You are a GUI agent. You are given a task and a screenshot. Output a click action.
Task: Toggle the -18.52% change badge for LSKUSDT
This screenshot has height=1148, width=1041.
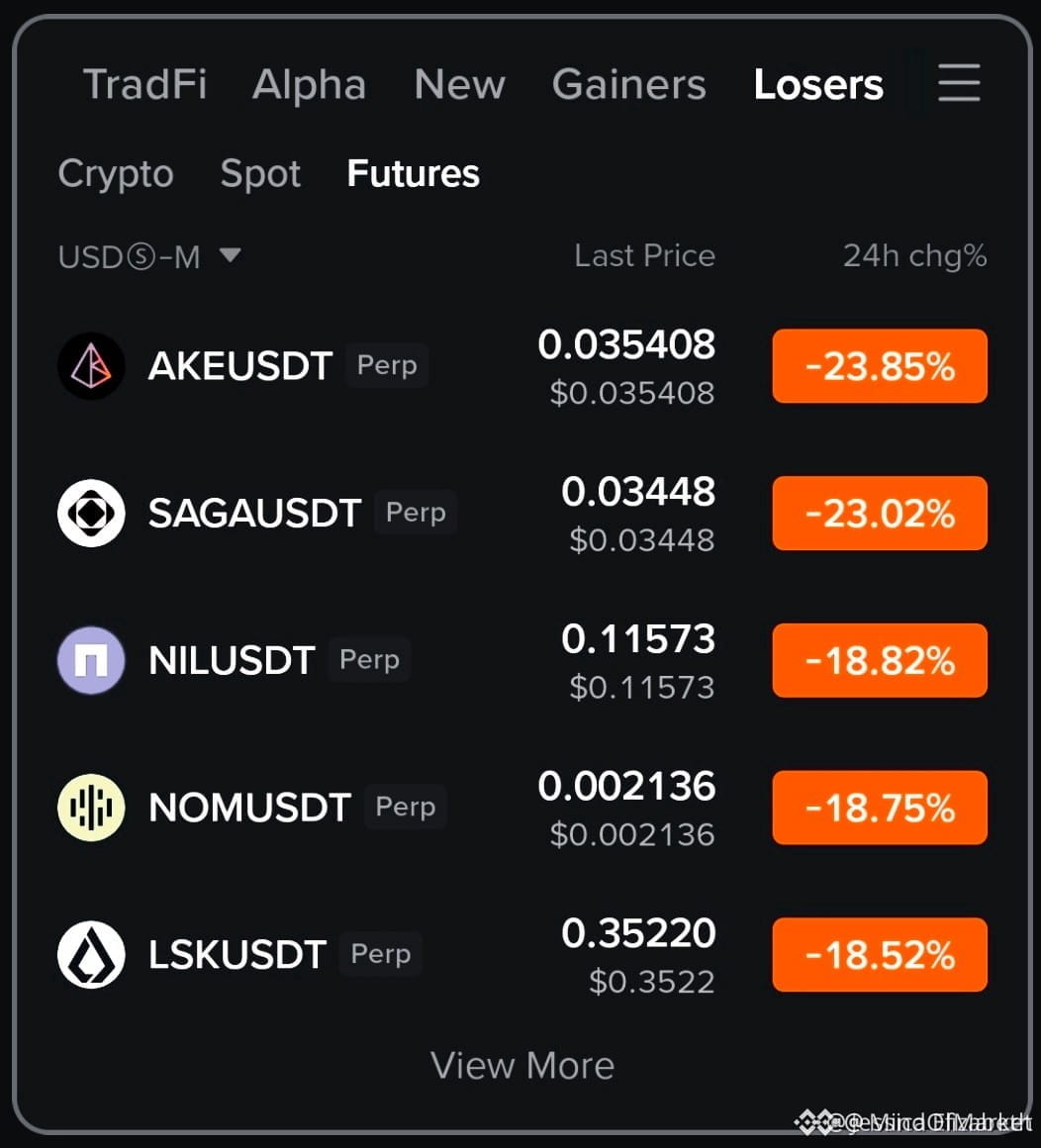coord(880,955)
